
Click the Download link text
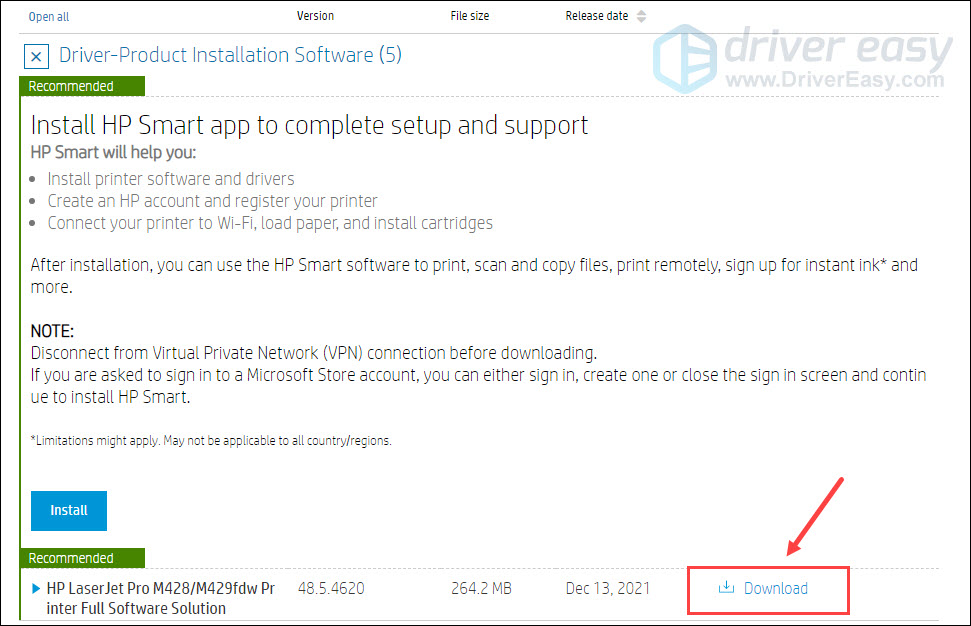point(775,588)
